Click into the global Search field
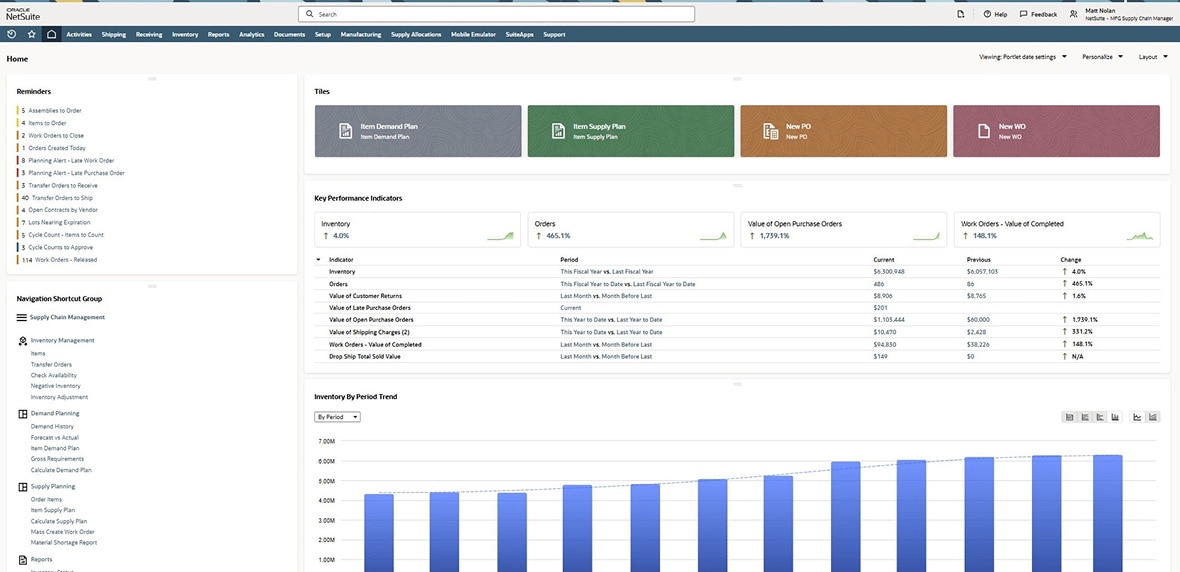1180x572 pixels. tap(496, 14)
